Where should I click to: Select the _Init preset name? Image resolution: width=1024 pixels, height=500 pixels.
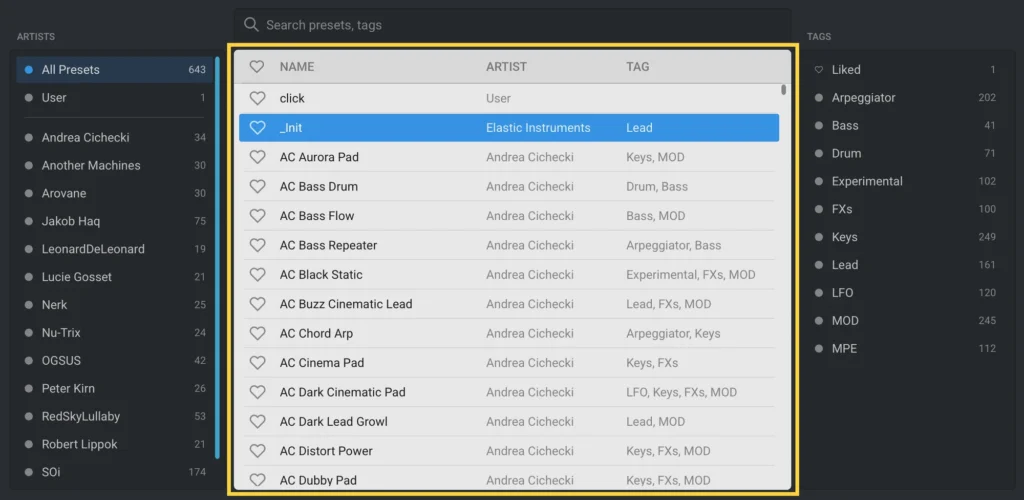point(291,128)
